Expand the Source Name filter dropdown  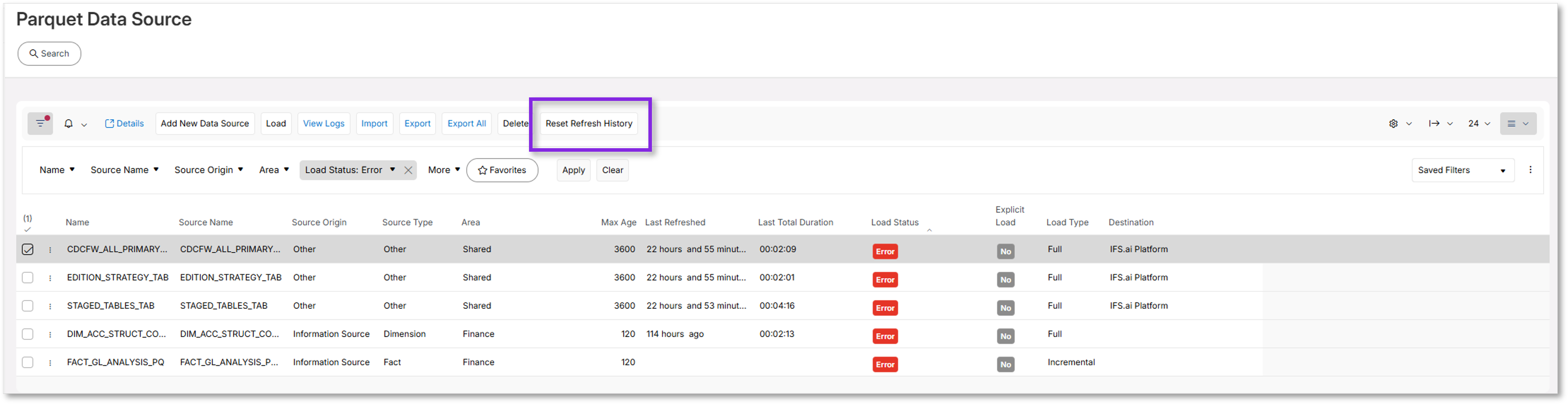click(124, 170)
